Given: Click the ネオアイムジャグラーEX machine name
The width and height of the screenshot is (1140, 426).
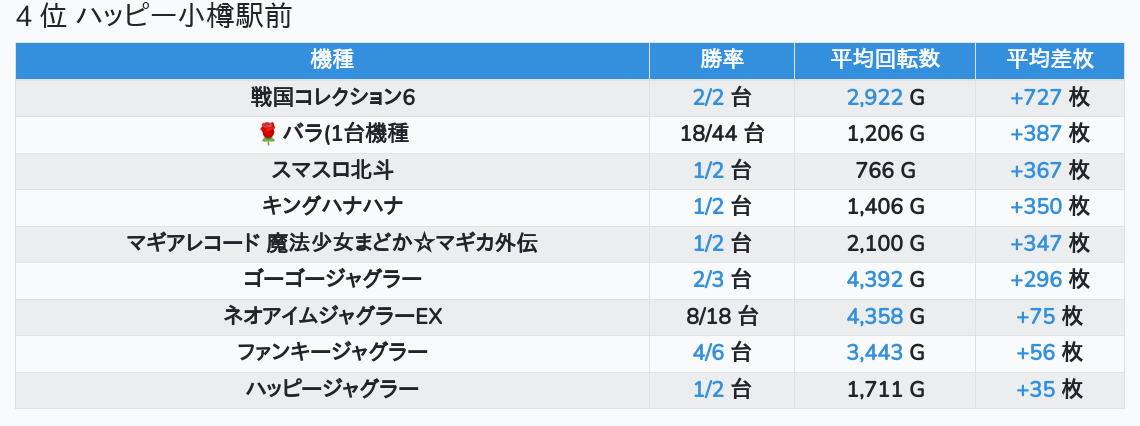Looking at the screenshot, I should click(332, 316).
